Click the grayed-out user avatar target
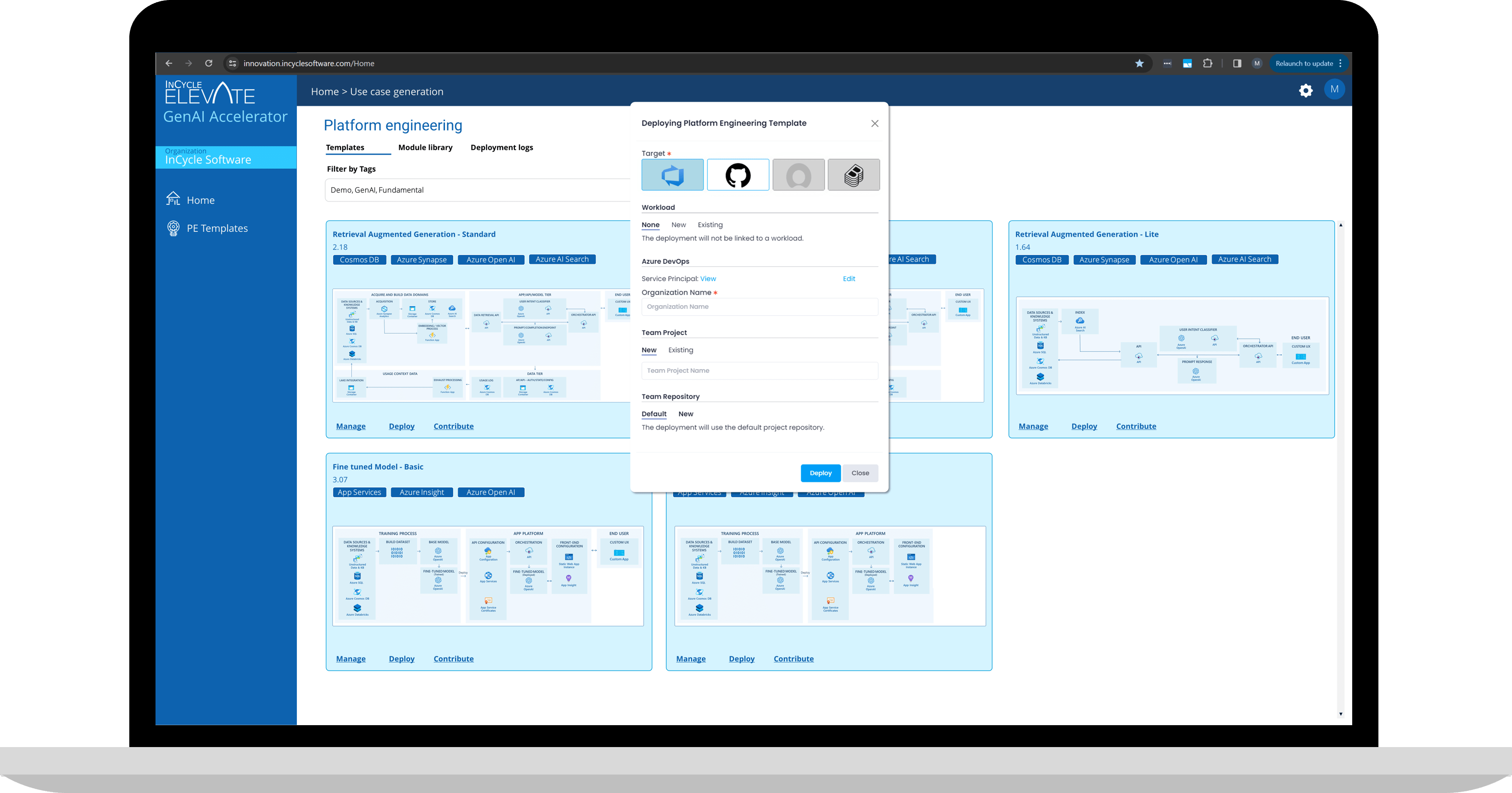The width and height of the screenshot is (1512, 793). [798, 175]
